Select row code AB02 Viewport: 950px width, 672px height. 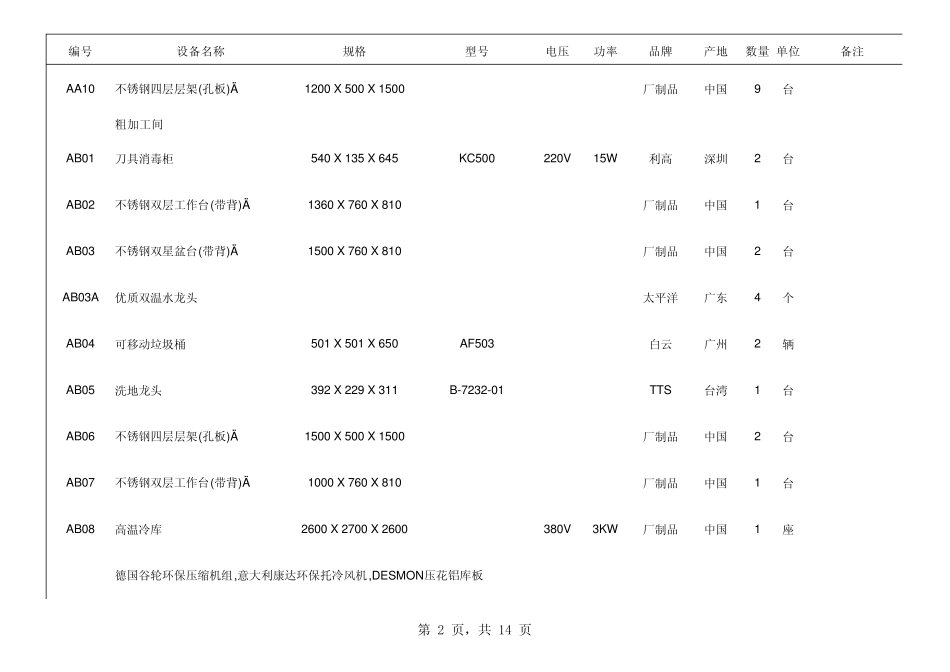(x=81, y=205)
